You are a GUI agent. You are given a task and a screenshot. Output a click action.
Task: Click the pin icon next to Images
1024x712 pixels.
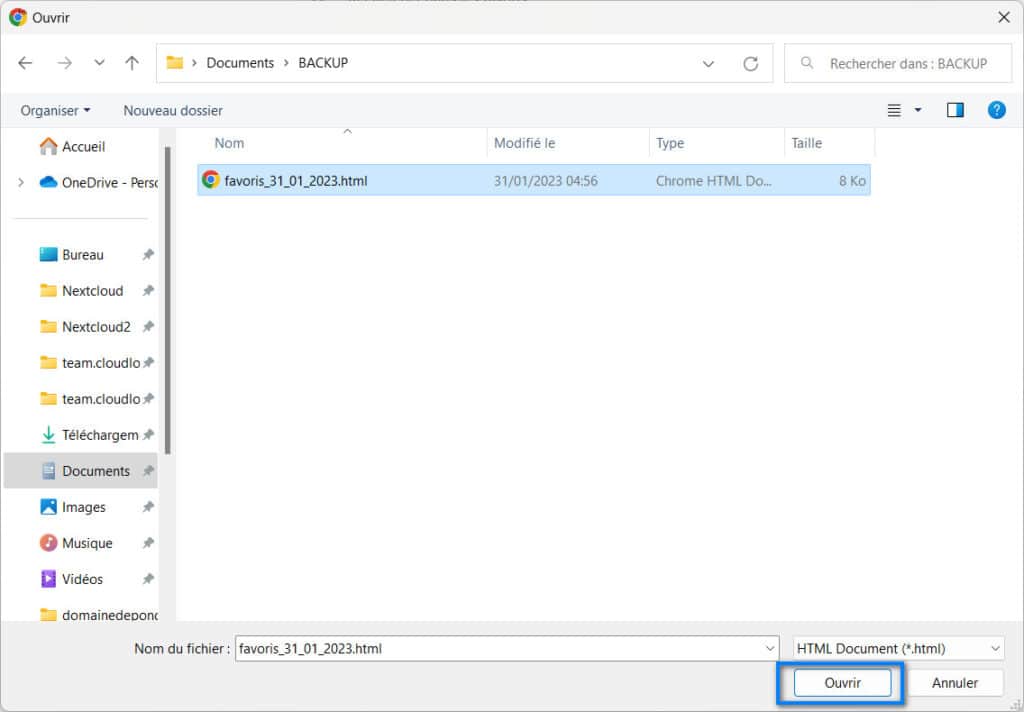(x=148, y=507)
